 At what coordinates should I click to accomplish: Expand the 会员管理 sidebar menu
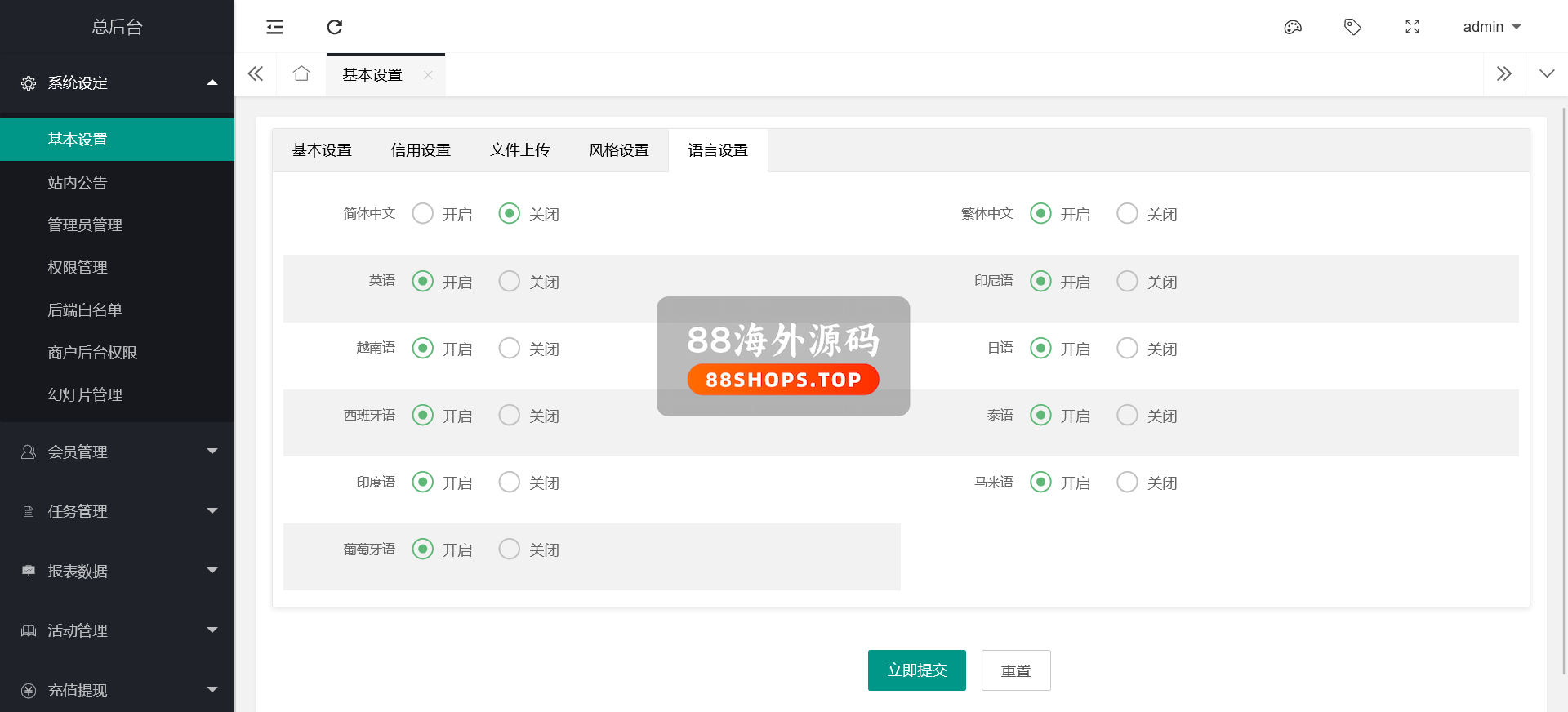(x=117, y=452)
